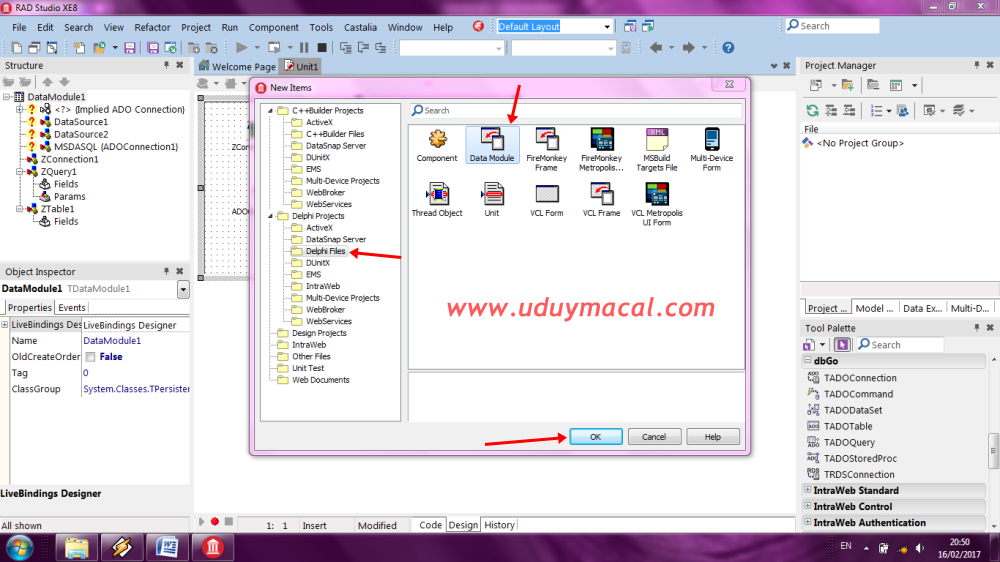Confirm with the OK button
This screenshot has width=1000, height=562.
click(x=596, y=437)
